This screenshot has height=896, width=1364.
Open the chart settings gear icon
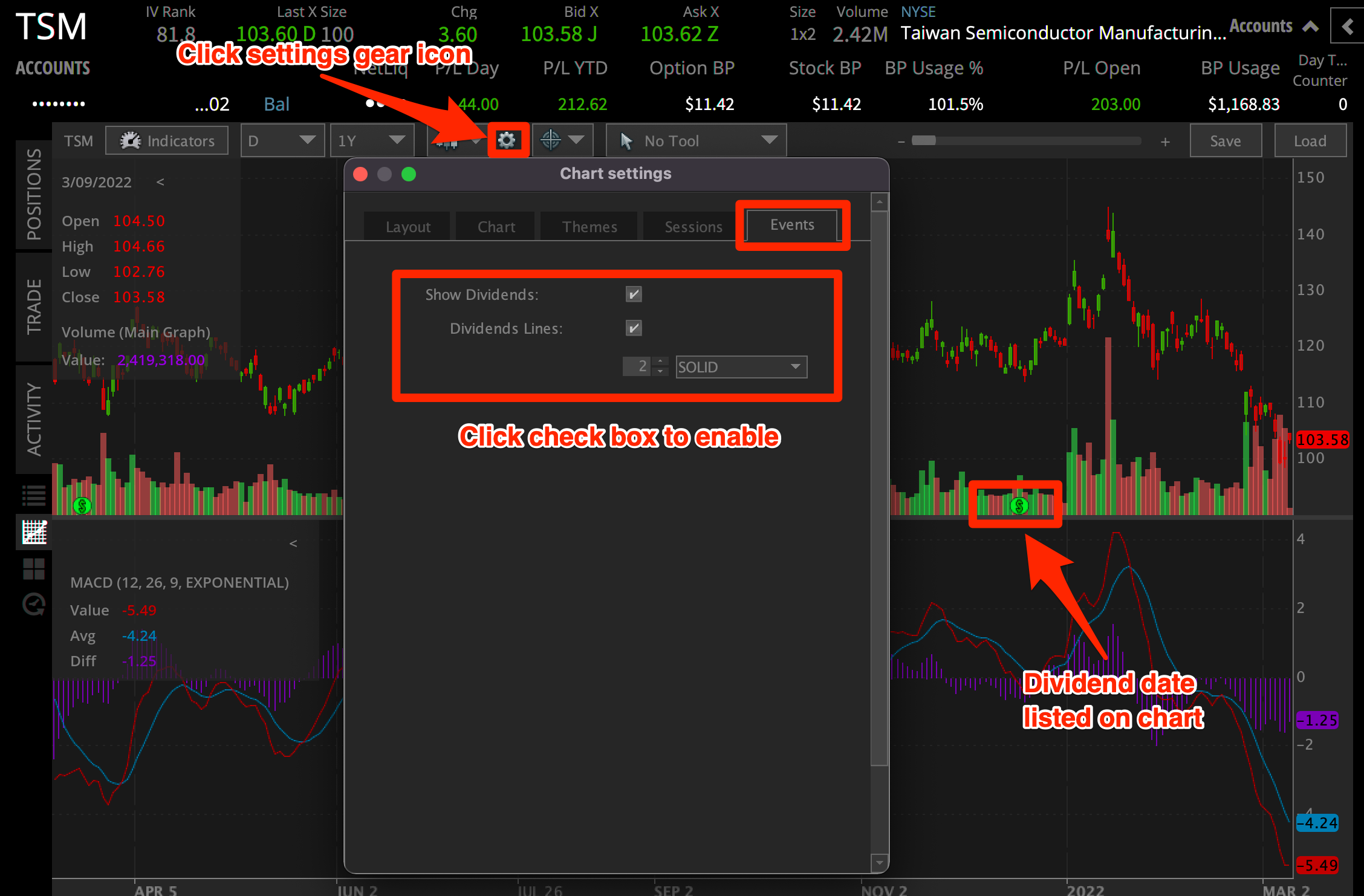(x=508, y=140)
